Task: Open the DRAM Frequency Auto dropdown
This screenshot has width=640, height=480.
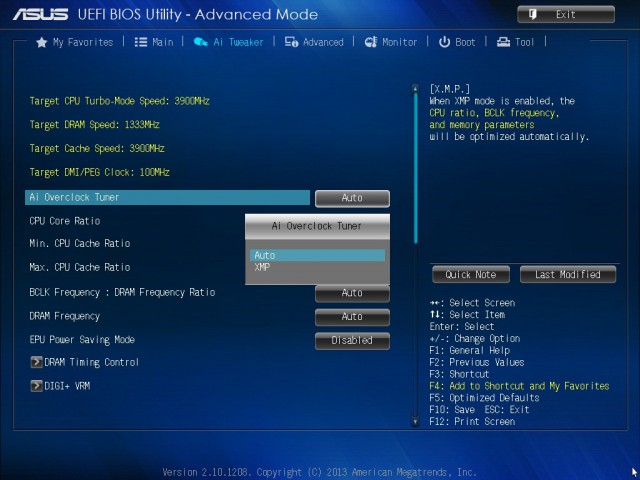Action: pos(352,317)
